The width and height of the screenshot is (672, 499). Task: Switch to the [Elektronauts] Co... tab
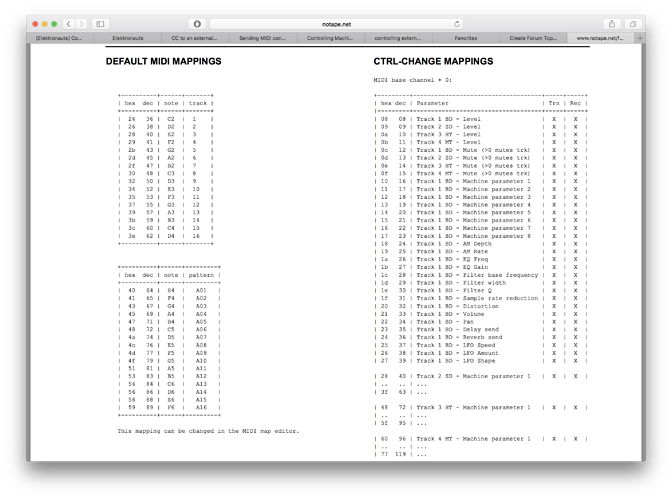pyautogui.click(x=59, y=38)
